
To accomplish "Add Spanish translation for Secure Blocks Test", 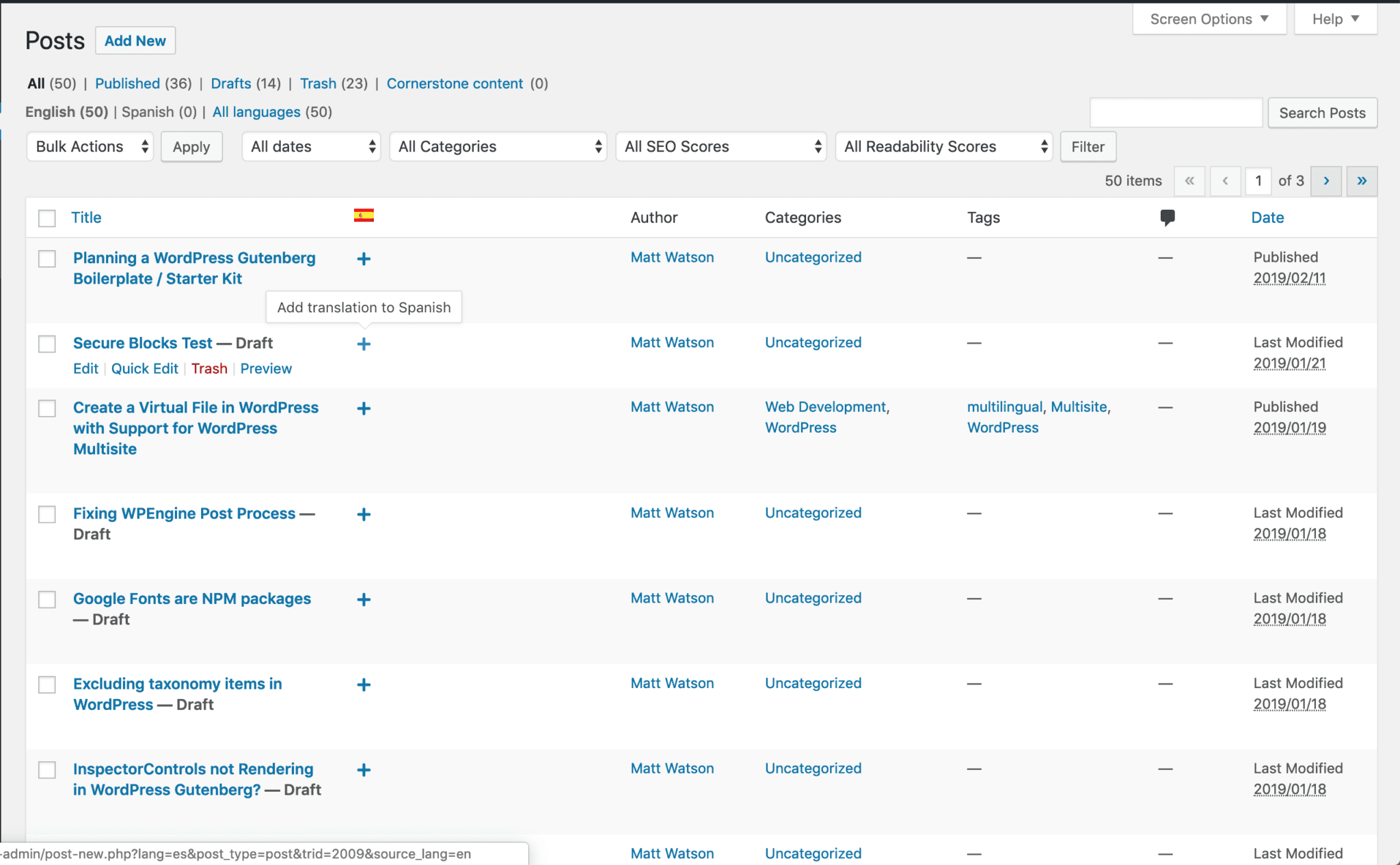I will (x=364, y=344).
